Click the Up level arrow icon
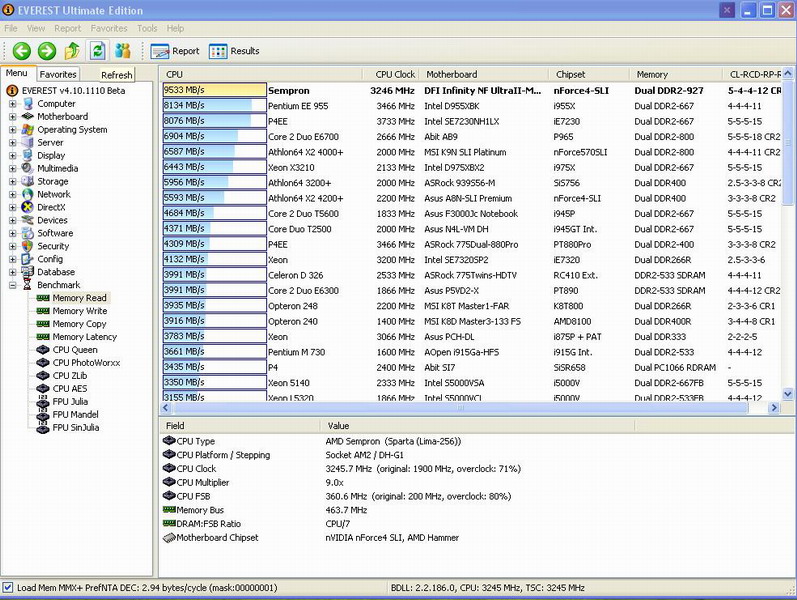The width and height of the screenshot is (797, 600). coord(72,51)
